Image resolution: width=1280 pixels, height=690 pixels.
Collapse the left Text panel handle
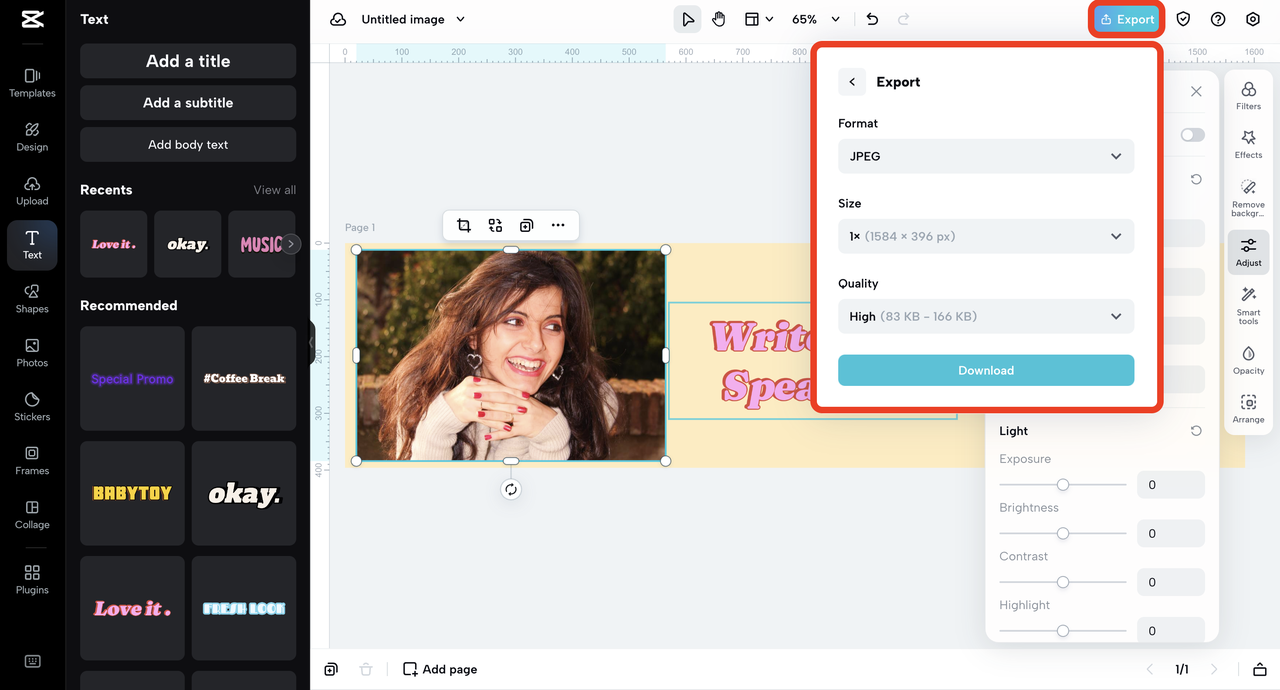311,343
